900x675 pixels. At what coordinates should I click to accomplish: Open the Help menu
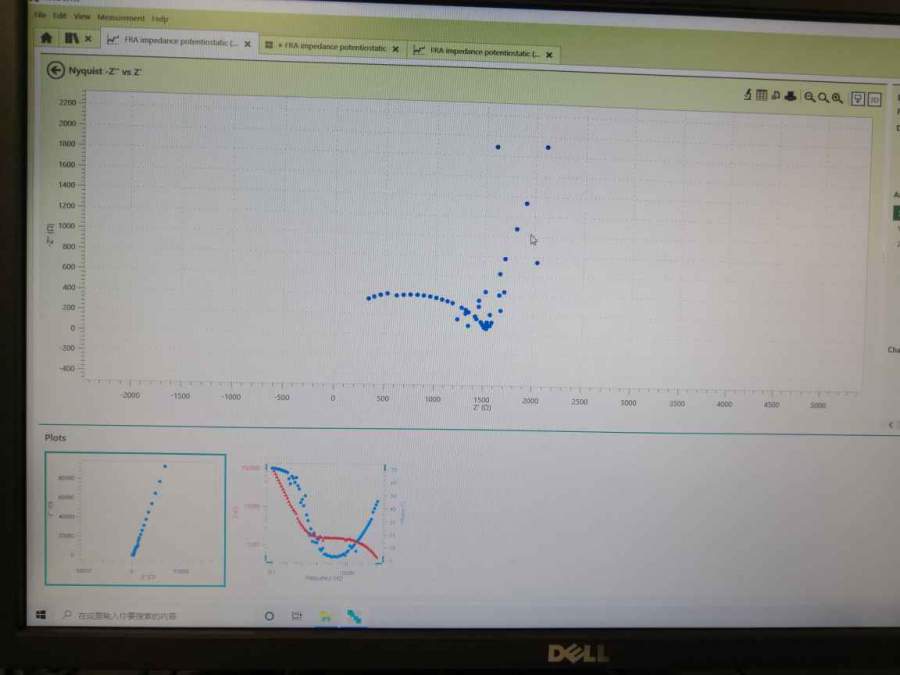click(x=160, y=18)
